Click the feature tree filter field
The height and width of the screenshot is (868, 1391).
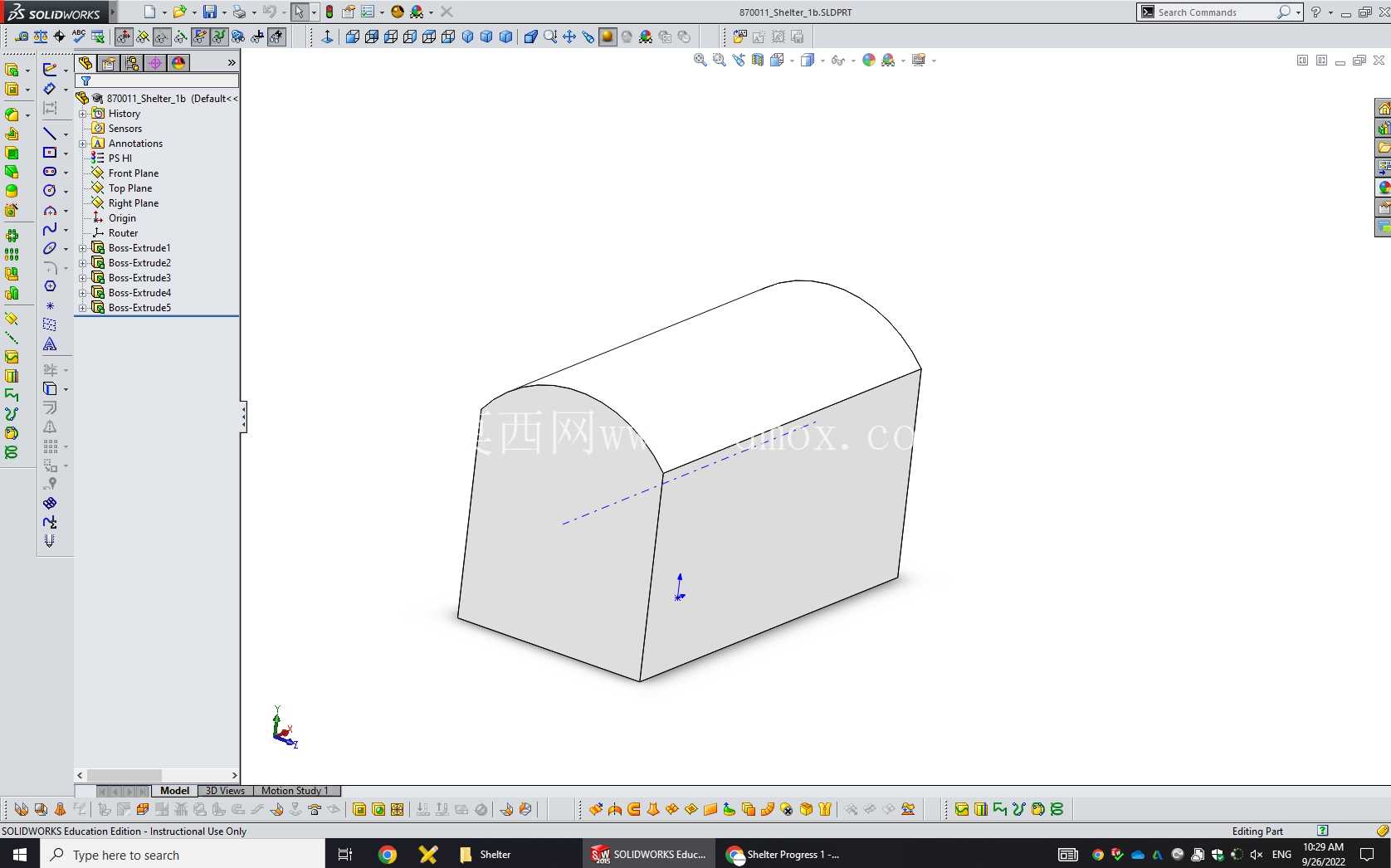[x=157, y=80]
